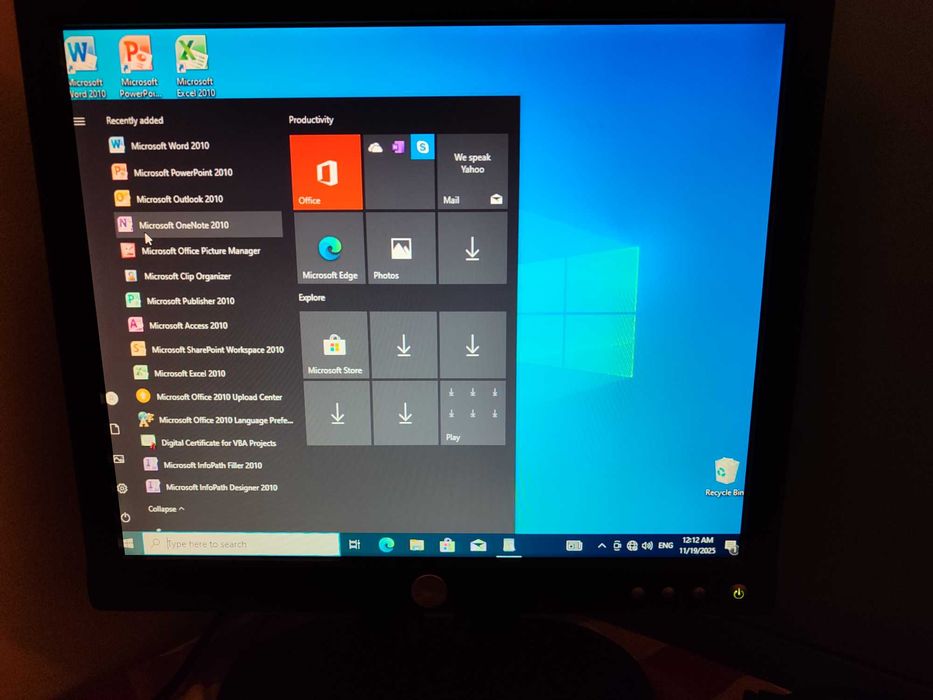
Task: Show hidden system tray icons
Action: point(602,545)
